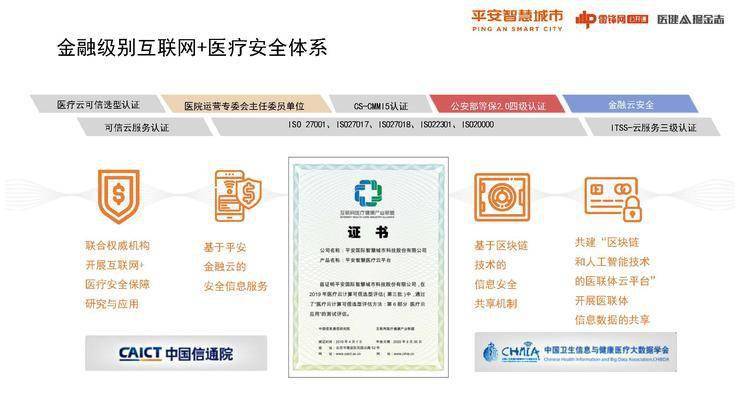740x416 pixels.
Task: Click the text 医疗安全保障
Action: point(118,284)
